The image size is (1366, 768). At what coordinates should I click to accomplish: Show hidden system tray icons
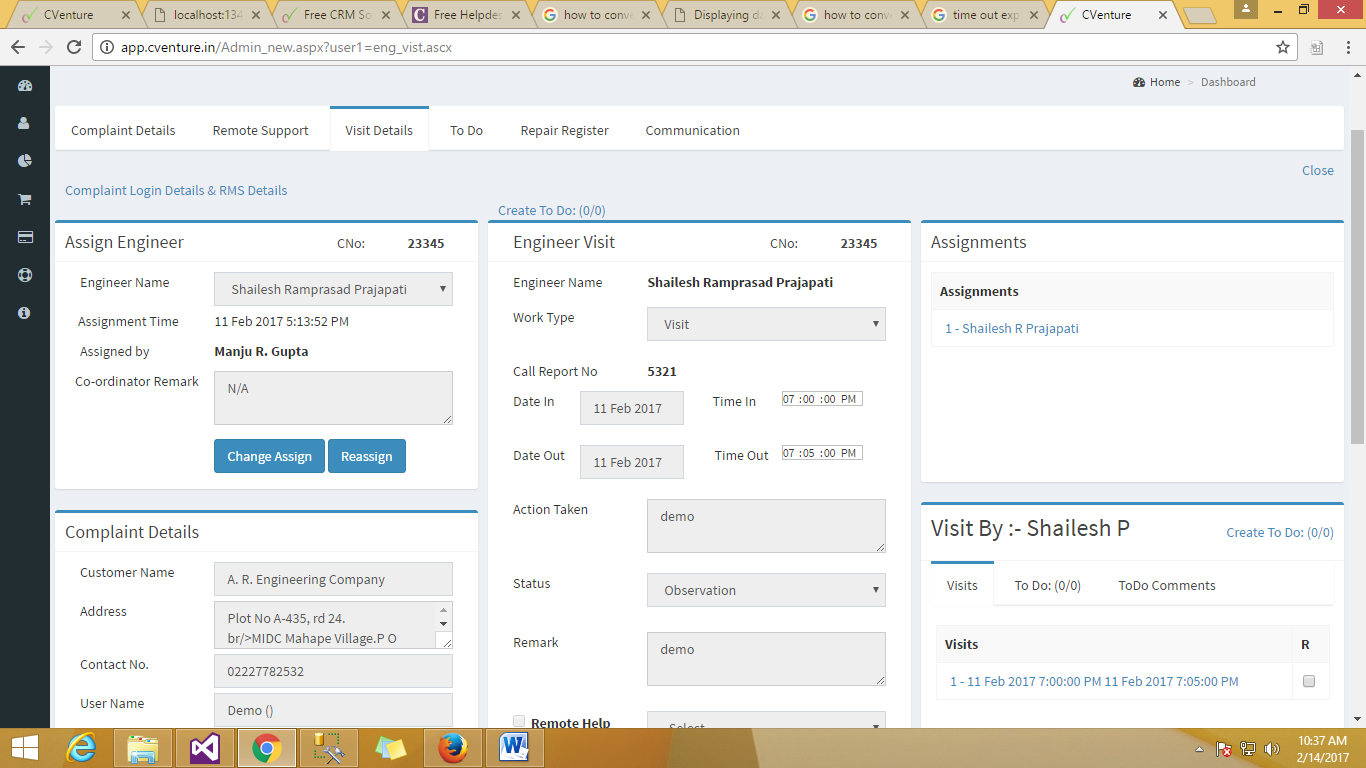click(1199, 748)
